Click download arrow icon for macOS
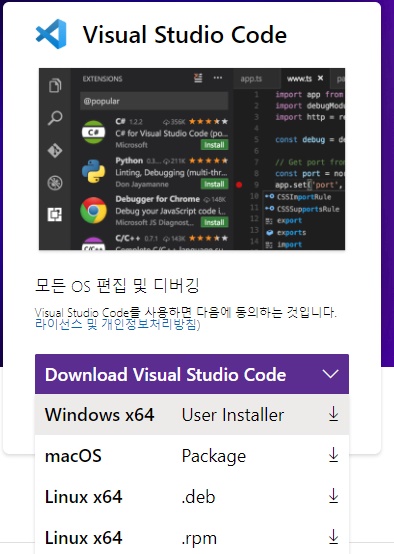Image resolution: width=394 pixels, height=554 pixels. (x=334, y=455)
